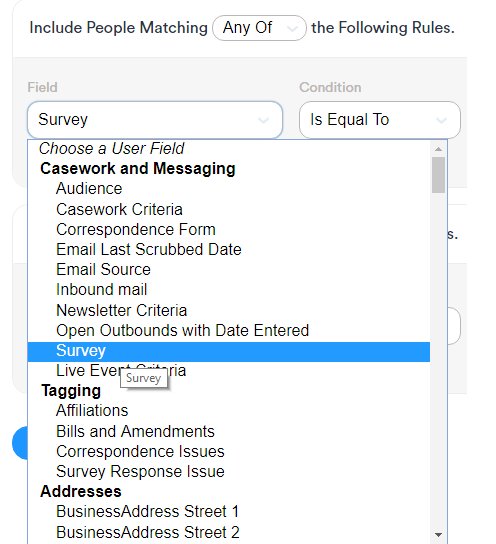Pick Email Last Scrubbed Date field

(229, 249)
